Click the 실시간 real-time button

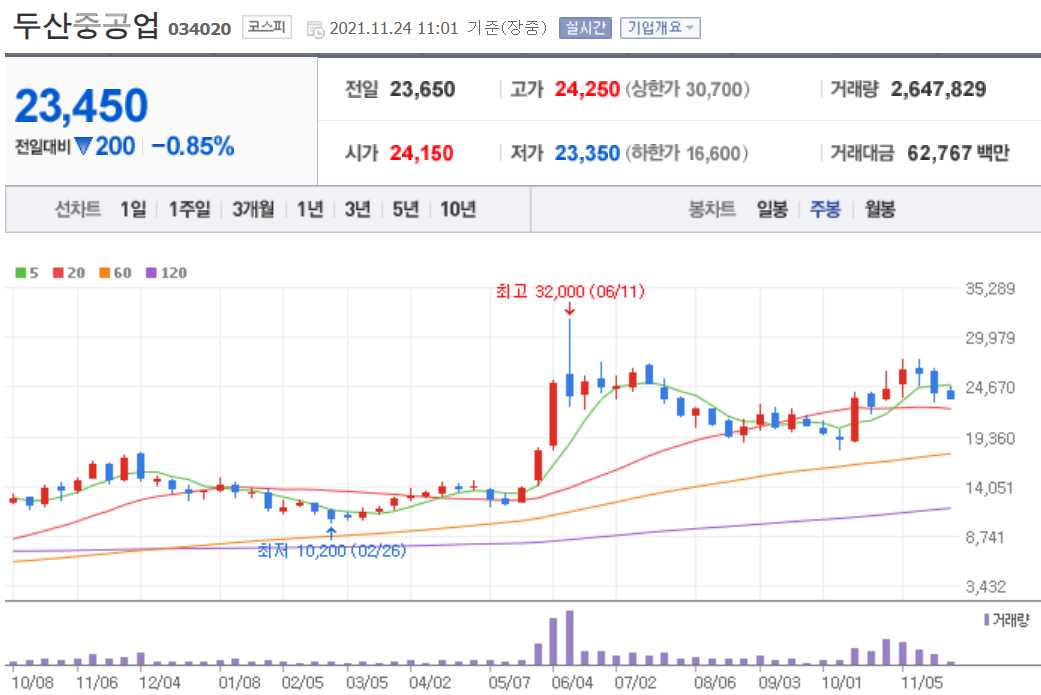[x=585, y=28]
